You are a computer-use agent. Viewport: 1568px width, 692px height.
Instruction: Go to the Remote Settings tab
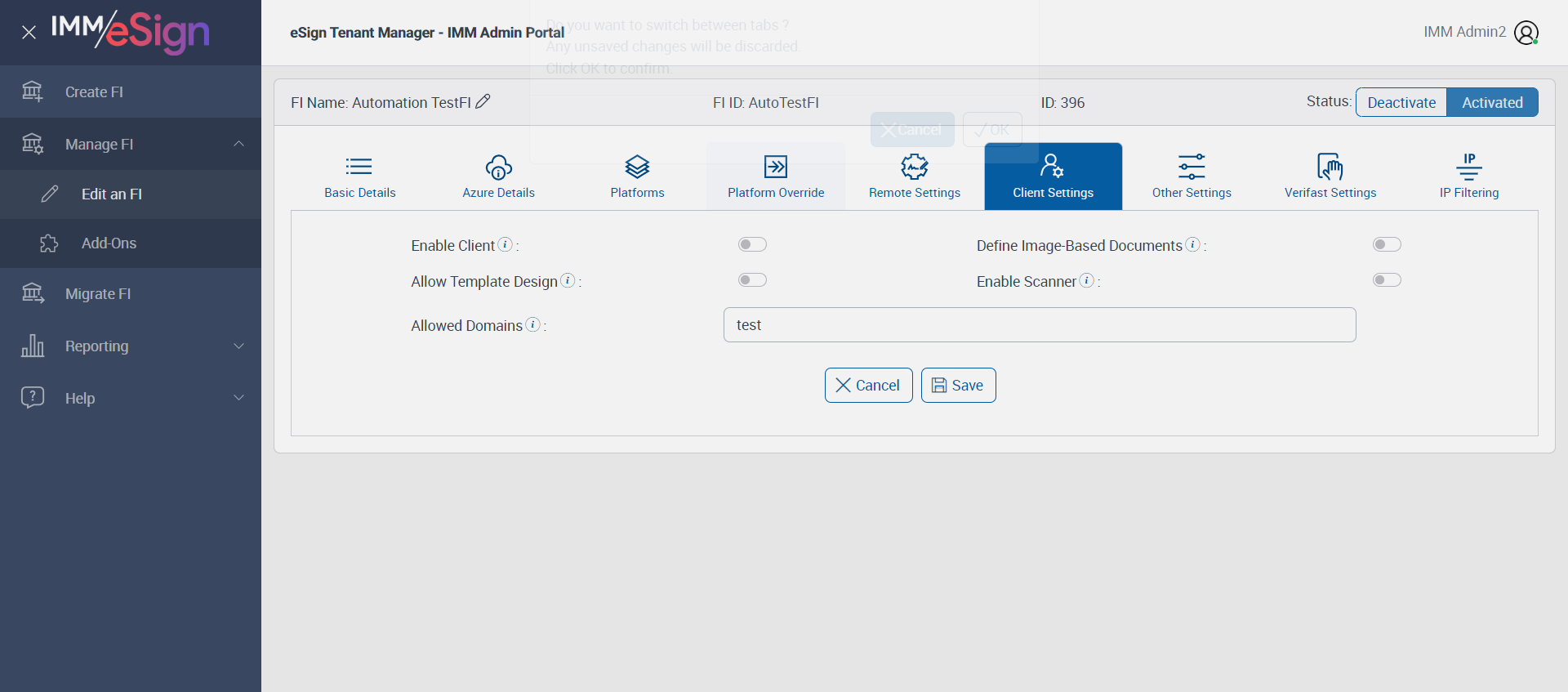tap(915, 176)
